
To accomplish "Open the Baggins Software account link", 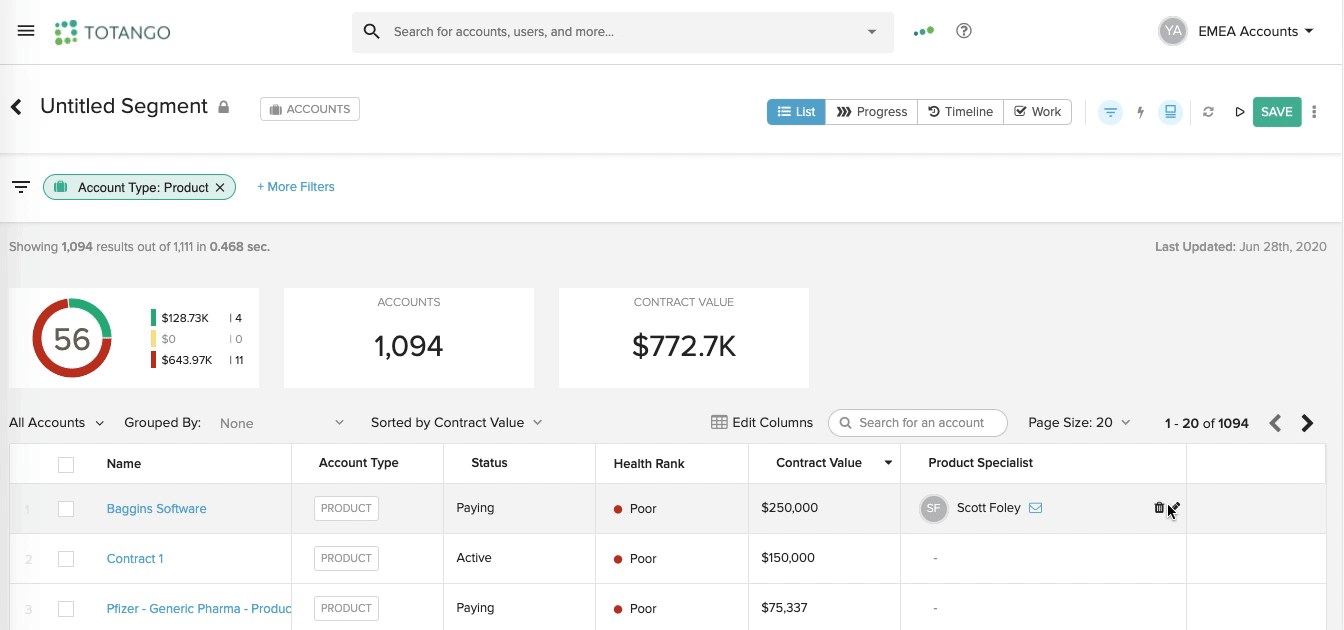I will coord(156,508).
